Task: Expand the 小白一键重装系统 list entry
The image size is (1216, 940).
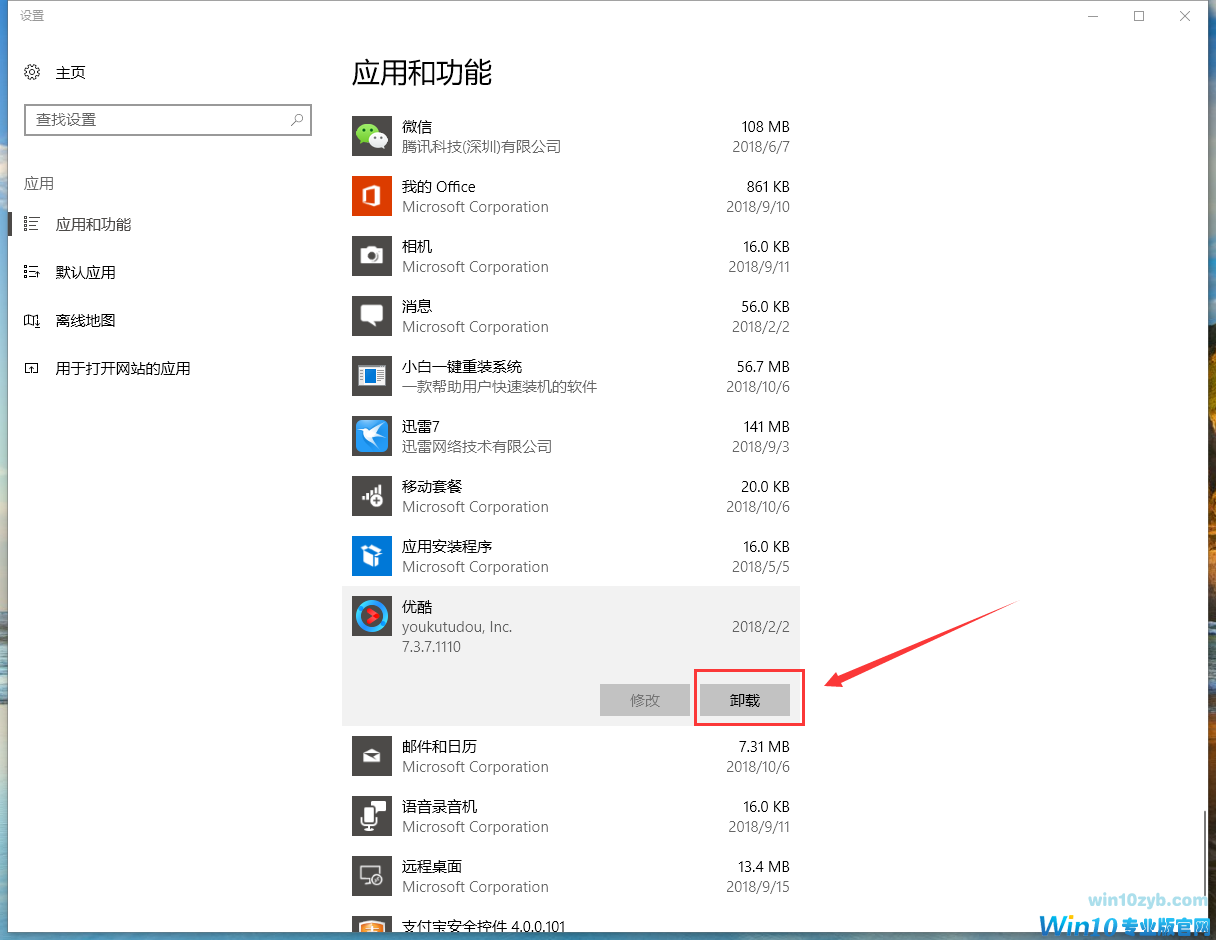Action: tap(570, 376)
